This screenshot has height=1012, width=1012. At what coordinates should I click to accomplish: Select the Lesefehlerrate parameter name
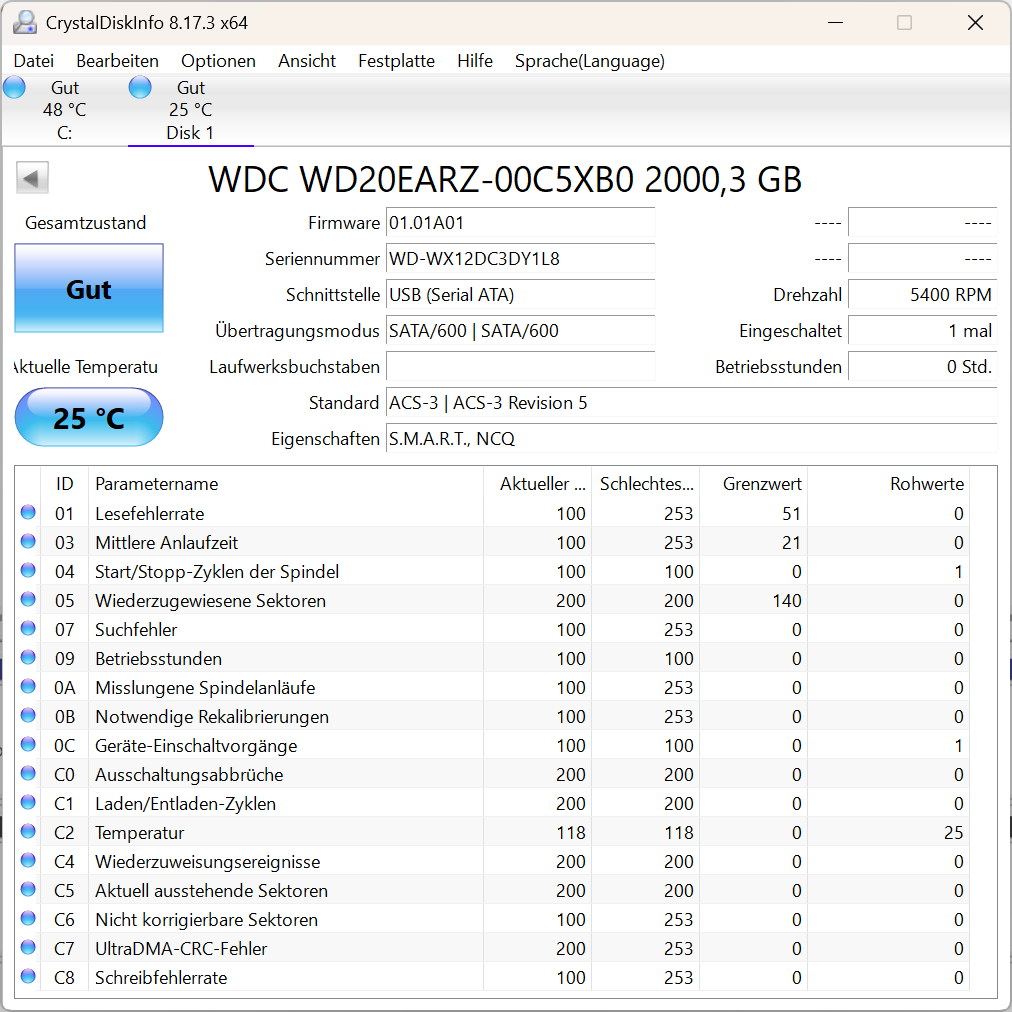click(150, 514)
